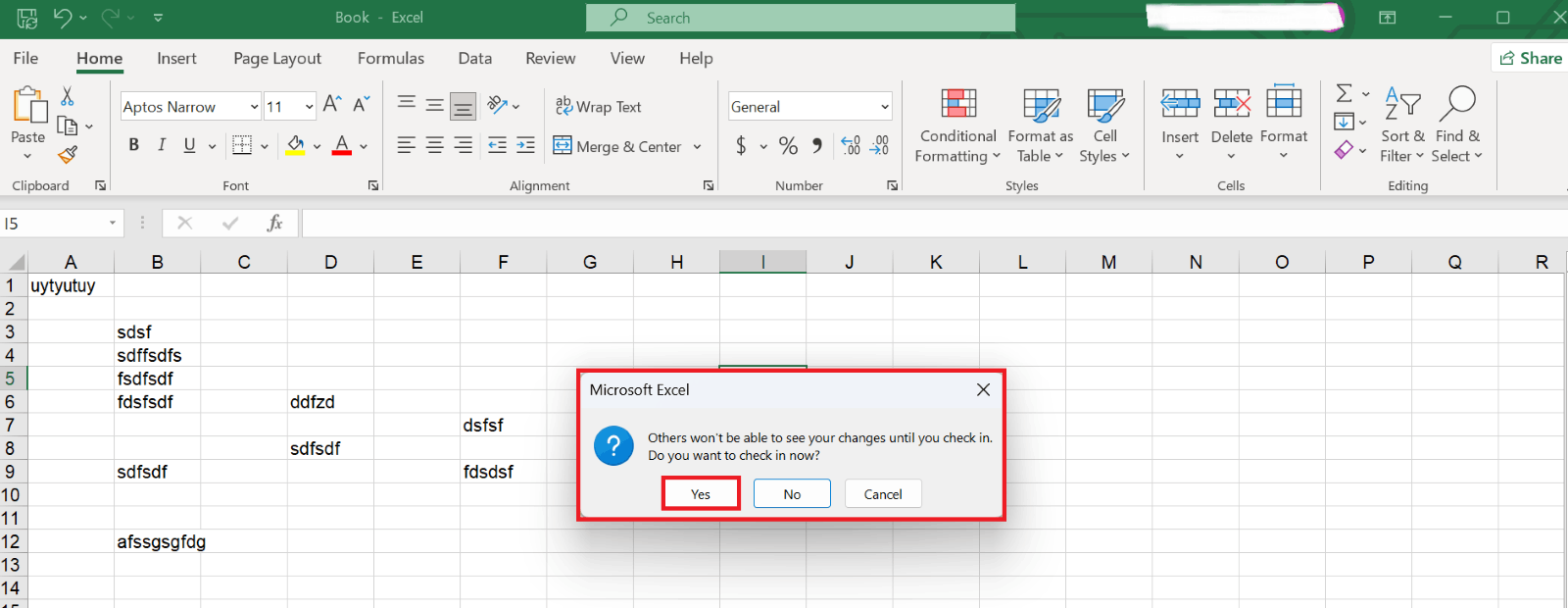Viewport: 1568px width, 608px height.
Task: Set Middle Align vertical alignment
Action: click(x=434, y=104)
